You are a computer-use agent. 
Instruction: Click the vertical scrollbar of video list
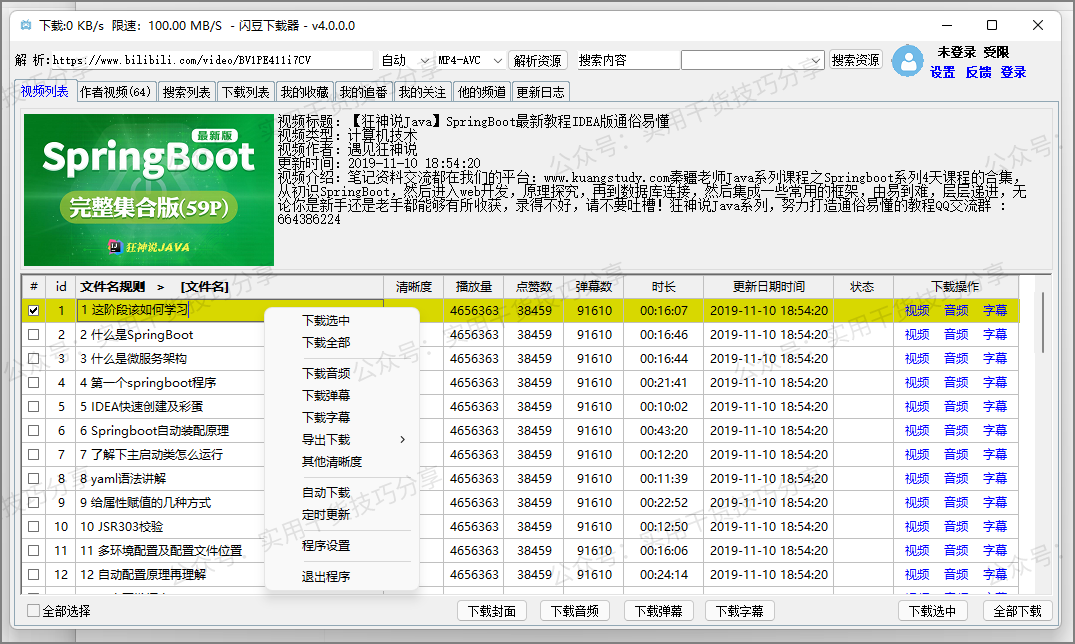pos(1041,320)
